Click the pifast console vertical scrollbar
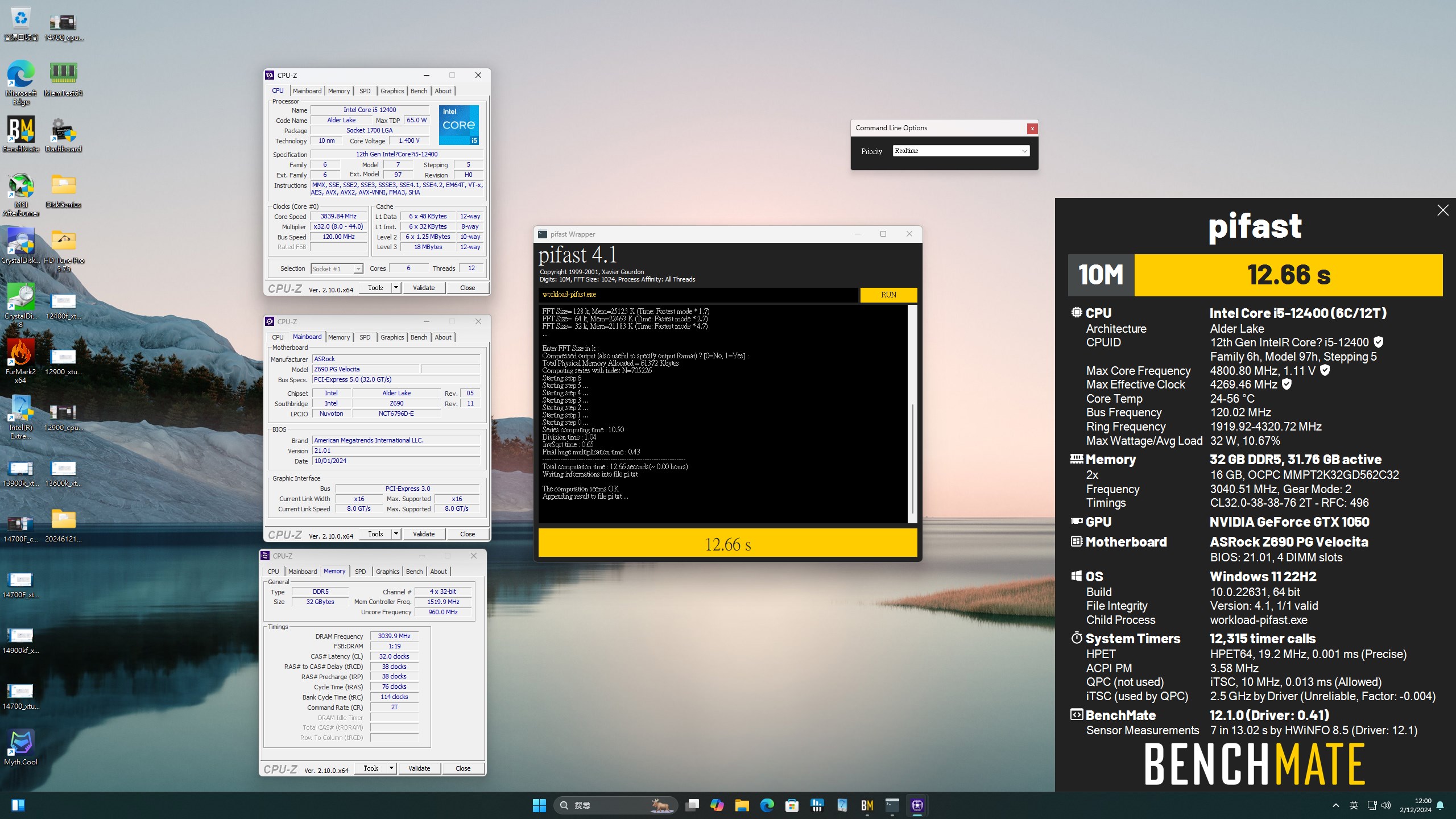The height and width of the screenshot is (819, 1456). [x=912, y=414]
